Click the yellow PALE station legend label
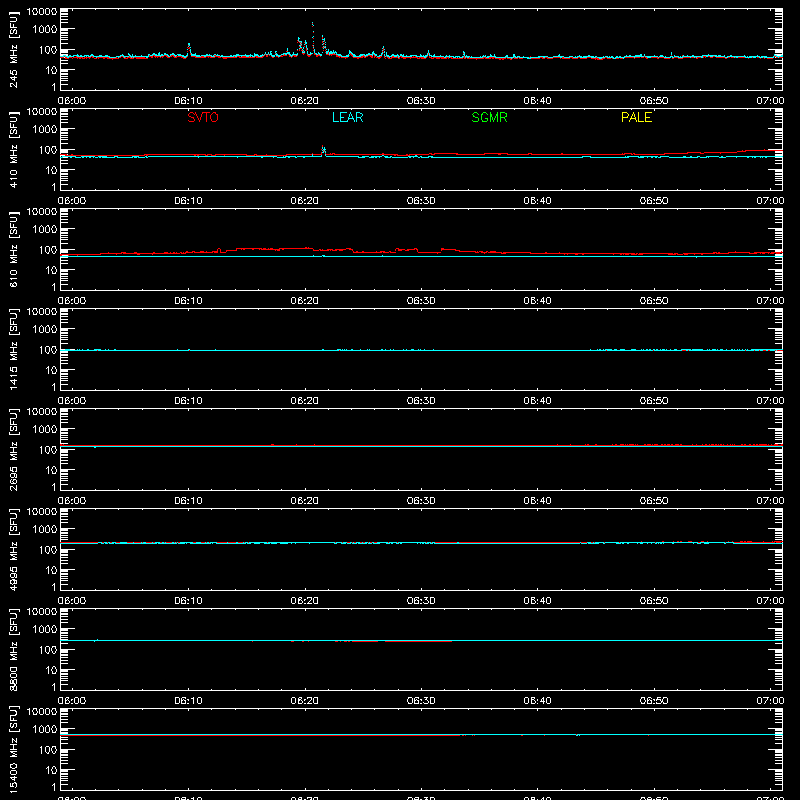This screenshot has height=800, width=800. click(636, 117)
